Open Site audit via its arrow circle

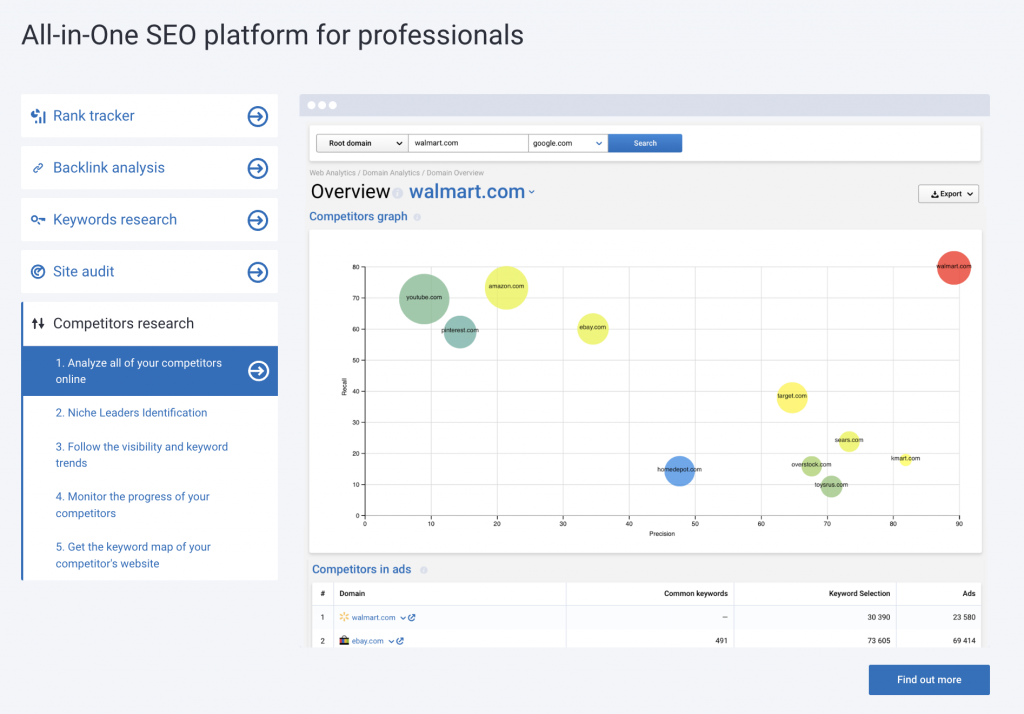pos(258,272)
